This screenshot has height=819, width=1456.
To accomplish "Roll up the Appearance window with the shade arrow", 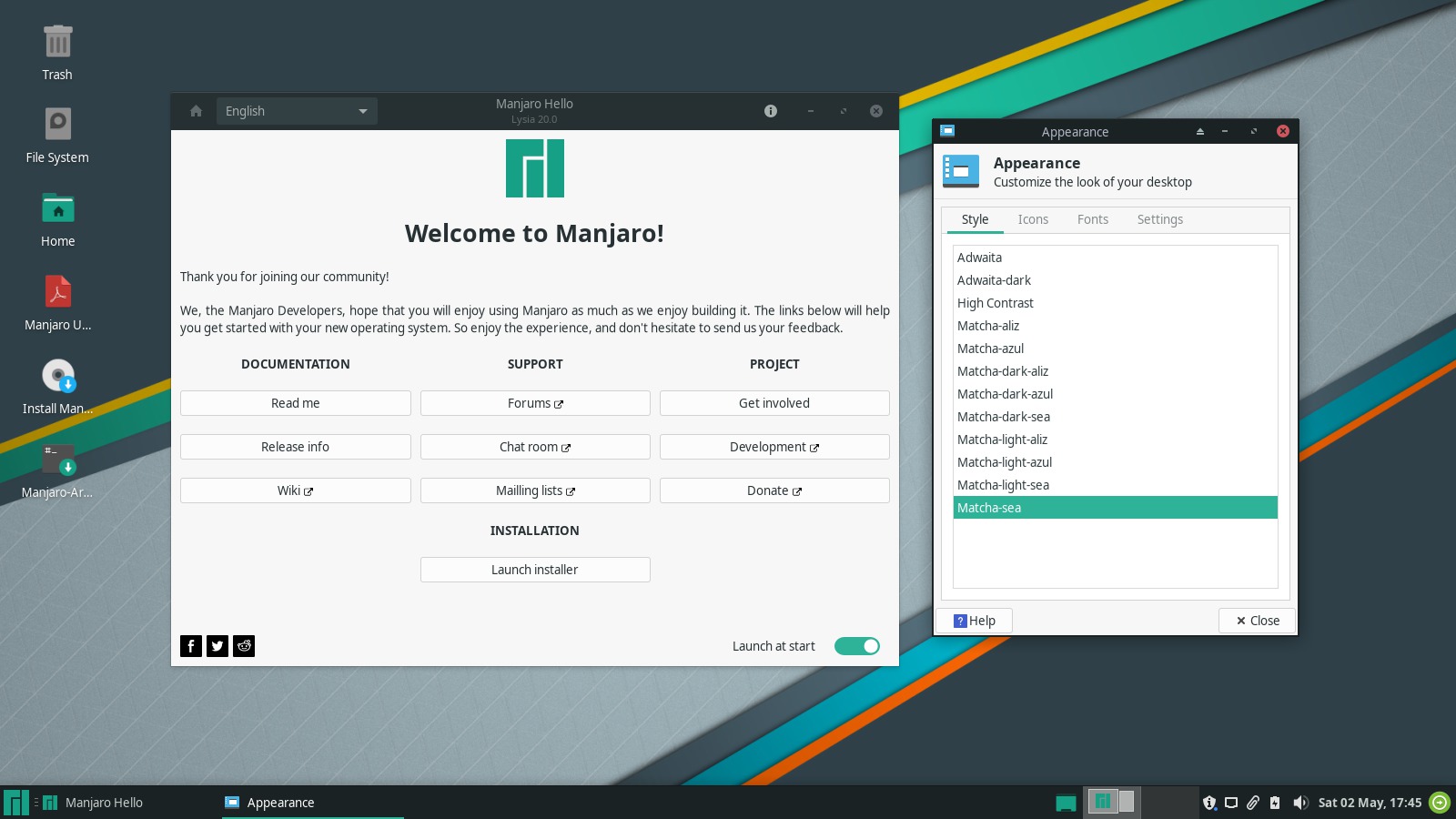I will coord(1200,131).
